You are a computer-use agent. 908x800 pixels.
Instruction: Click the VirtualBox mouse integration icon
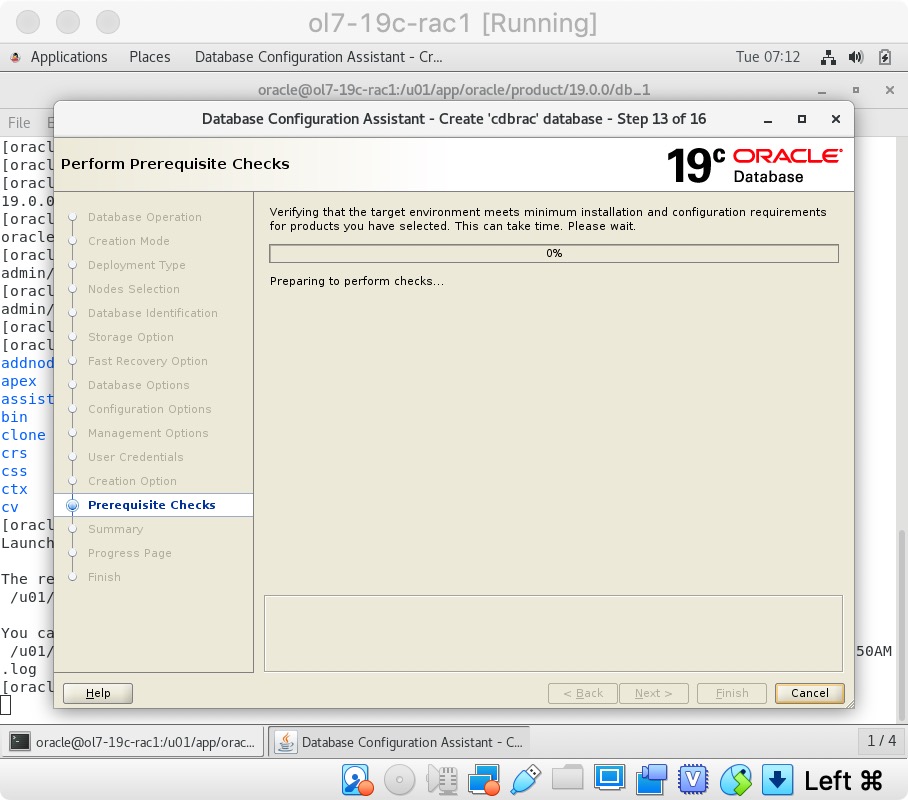735,780
